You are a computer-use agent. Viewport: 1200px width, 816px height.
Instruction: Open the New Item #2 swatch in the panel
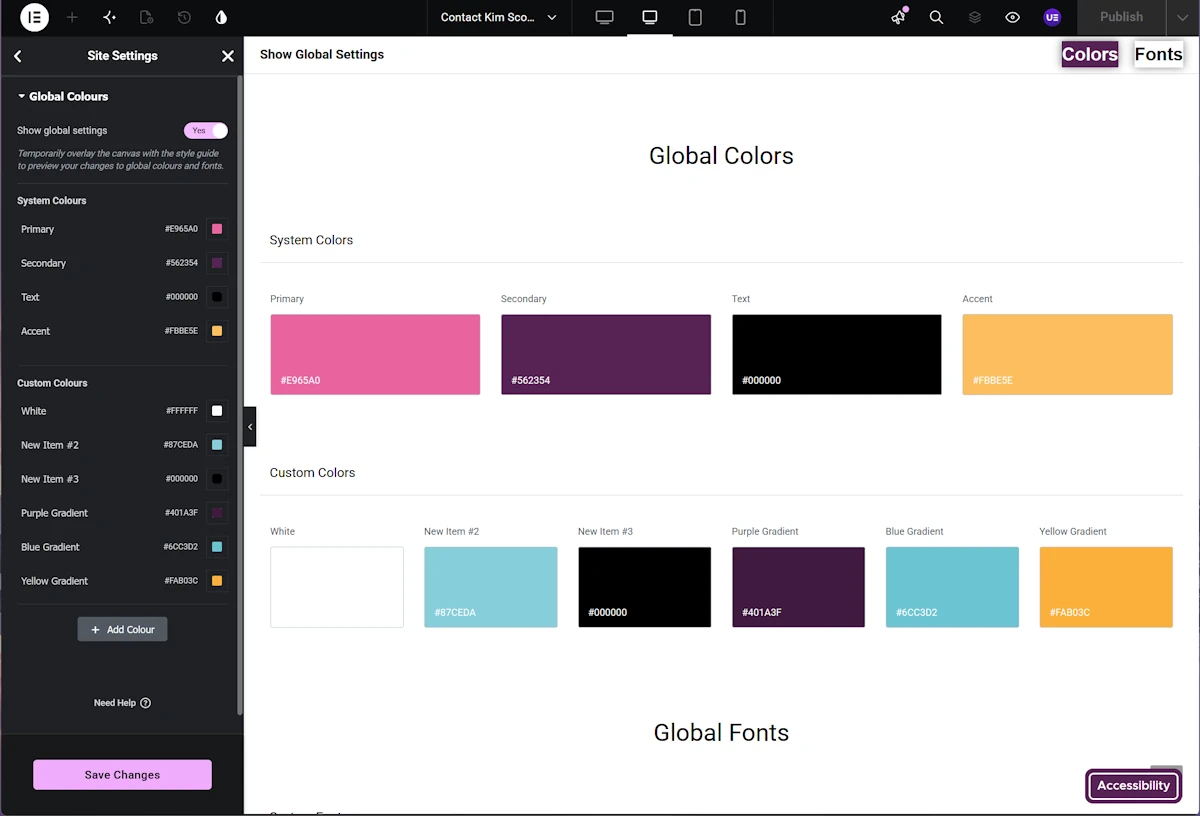coord(217,445)
